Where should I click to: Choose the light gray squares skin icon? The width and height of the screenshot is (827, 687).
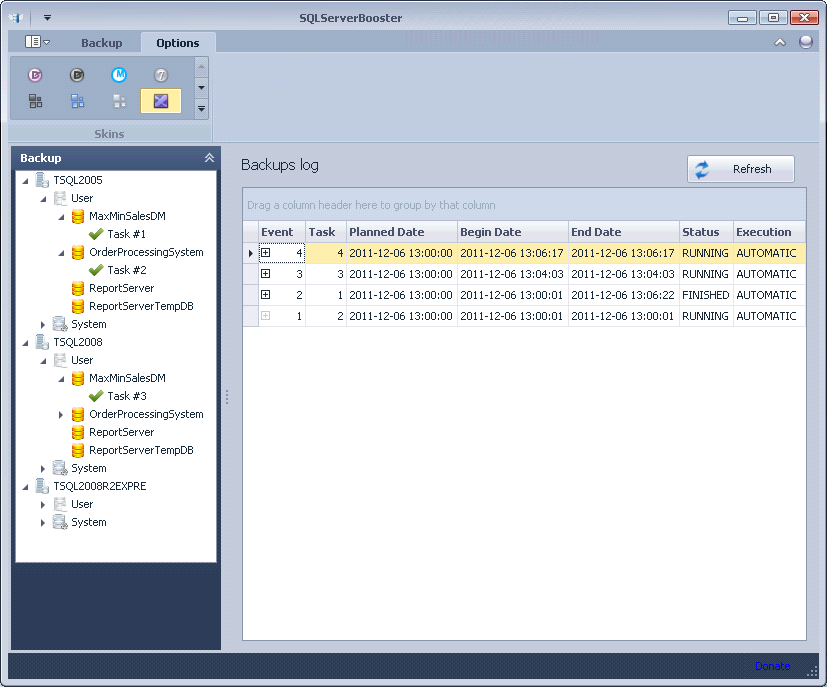[x=119, y=101]
